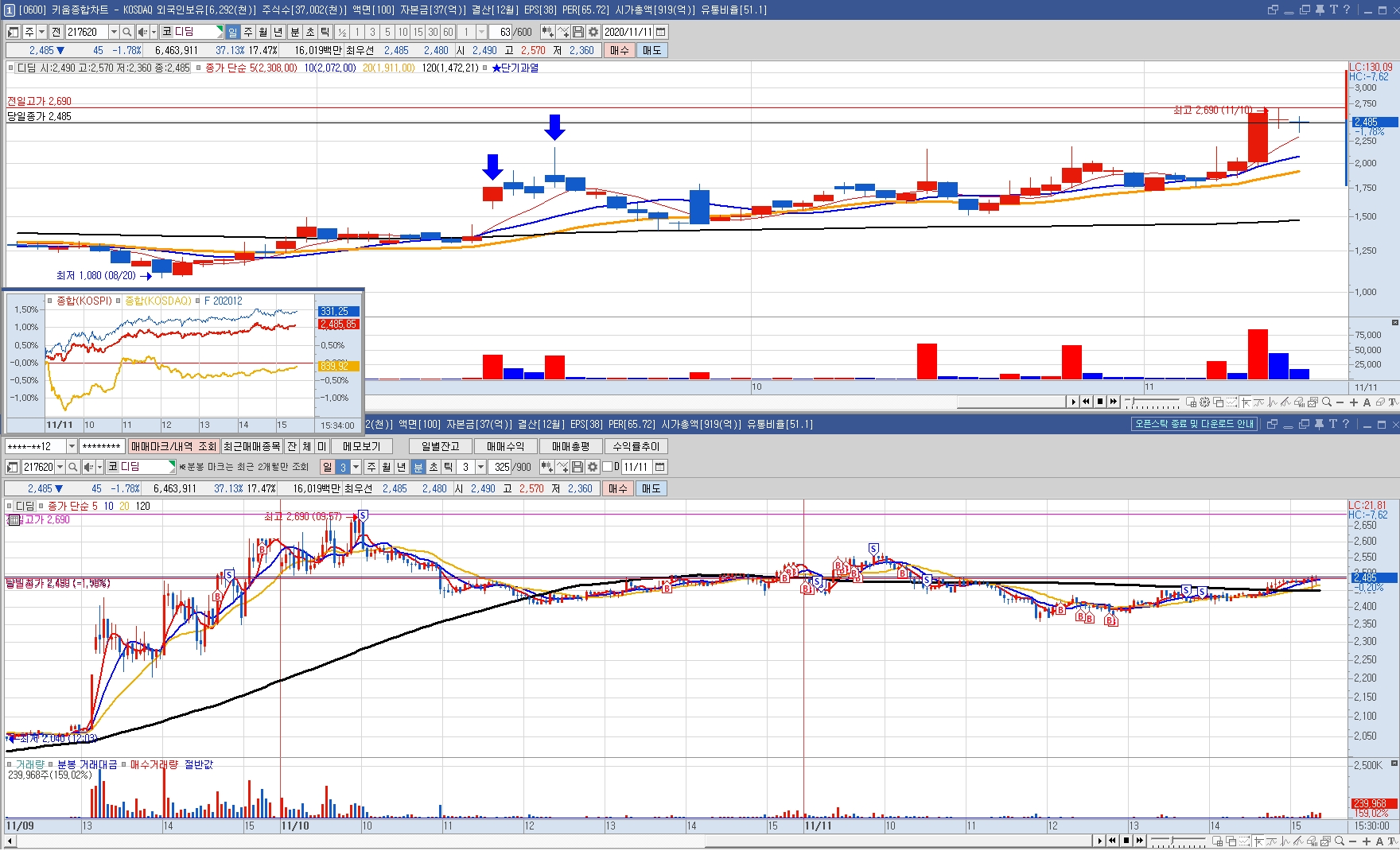Click gear icon in upper chart bottom bar
This screenshot has width=1400, height=851.
(1204, 402)
